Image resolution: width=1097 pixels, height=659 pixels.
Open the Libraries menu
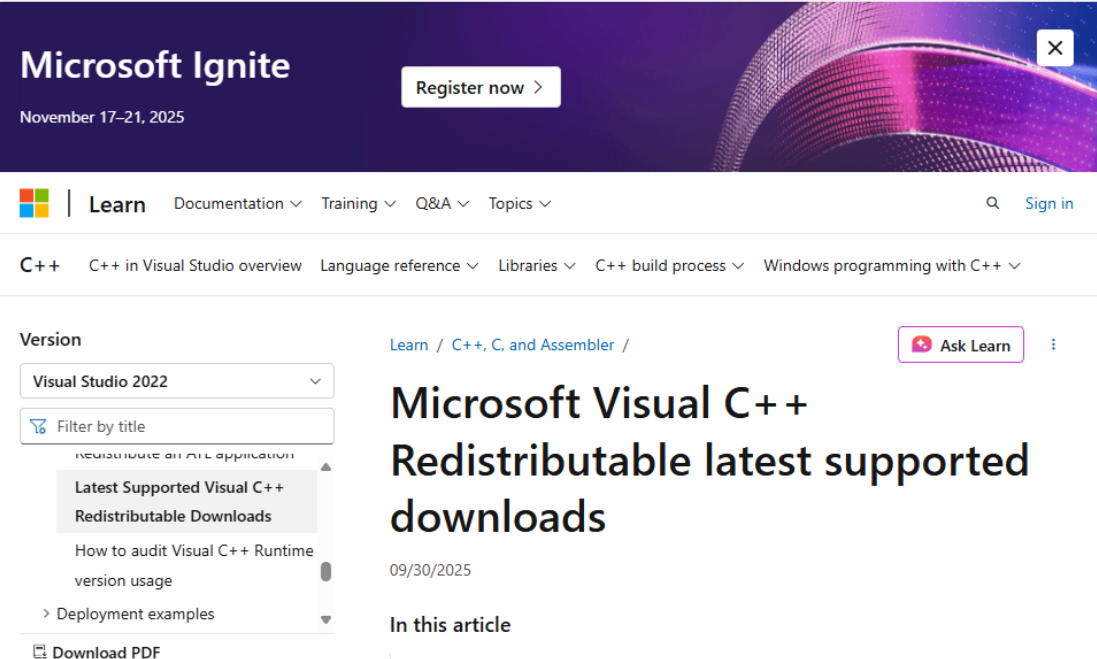pyautogui.click(x=537, y=266)
